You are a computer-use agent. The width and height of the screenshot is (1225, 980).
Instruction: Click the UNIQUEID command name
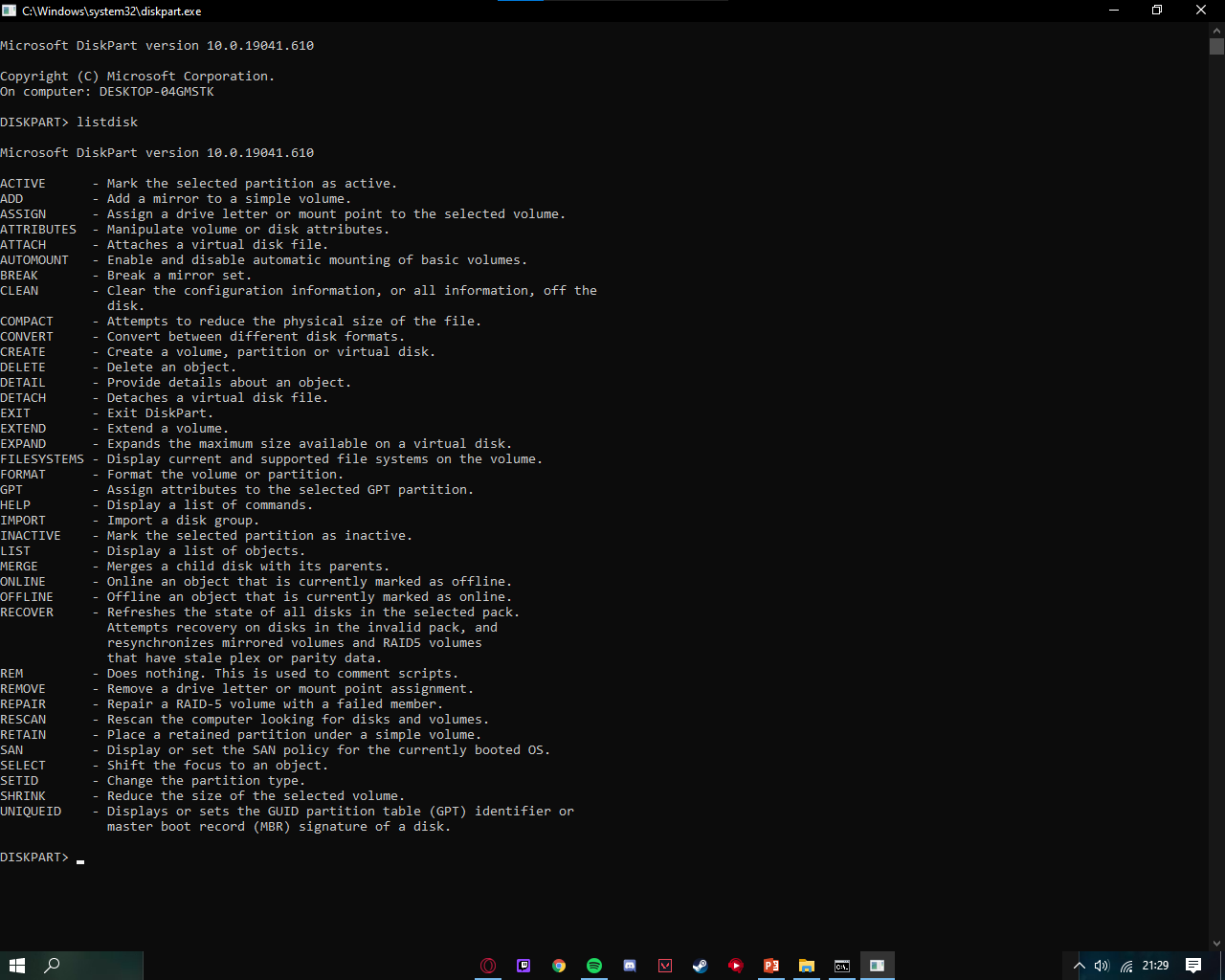click(31, 812)
